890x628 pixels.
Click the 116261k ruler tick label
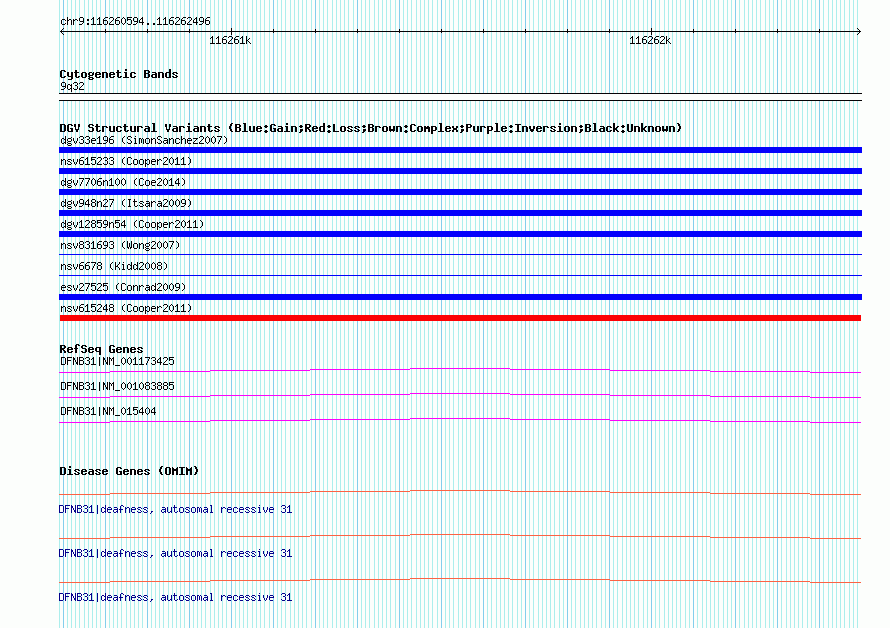(230, 40)
